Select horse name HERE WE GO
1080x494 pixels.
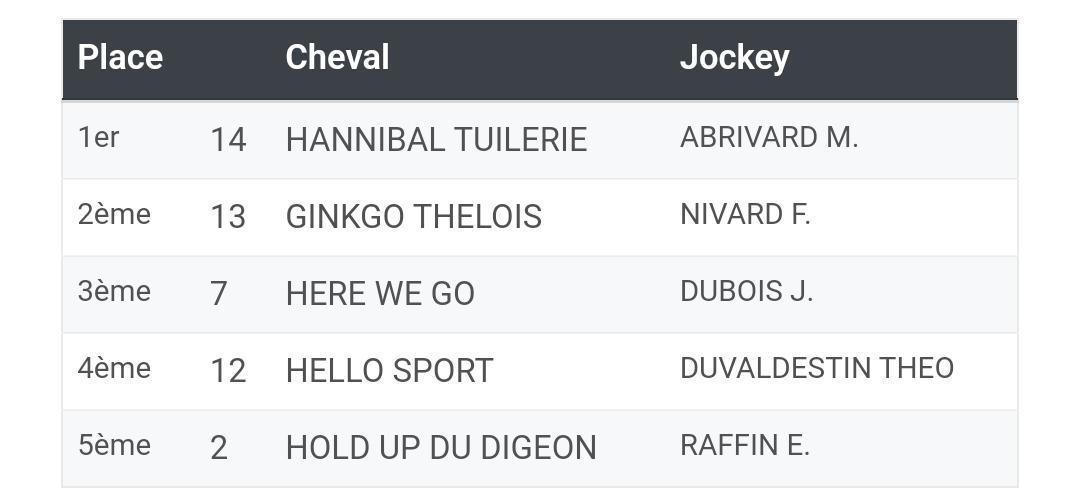click(380, 294)
